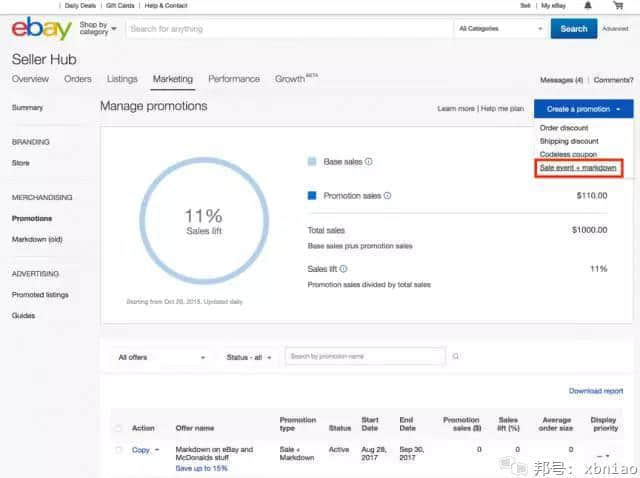Open the notifications bell icon

588,6
